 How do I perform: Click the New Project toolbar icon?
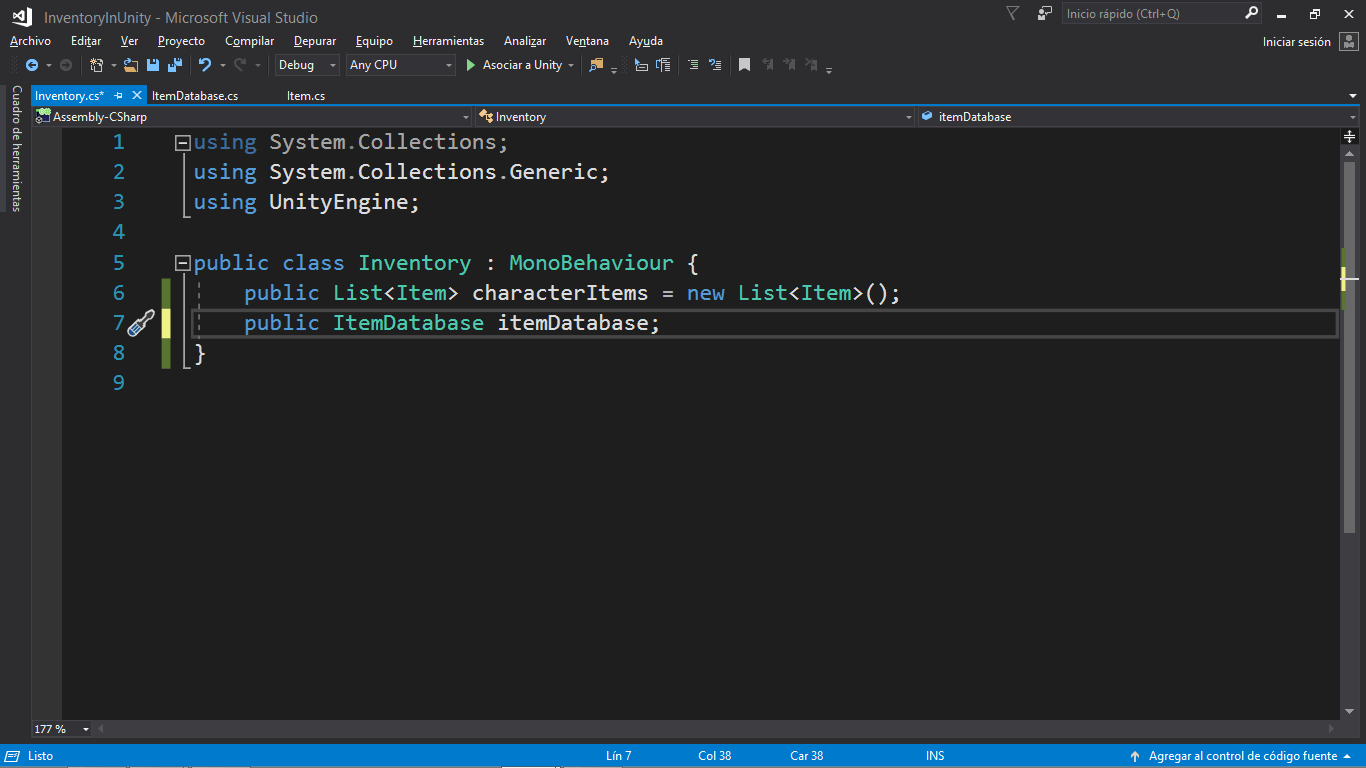(x=96, y=65)
